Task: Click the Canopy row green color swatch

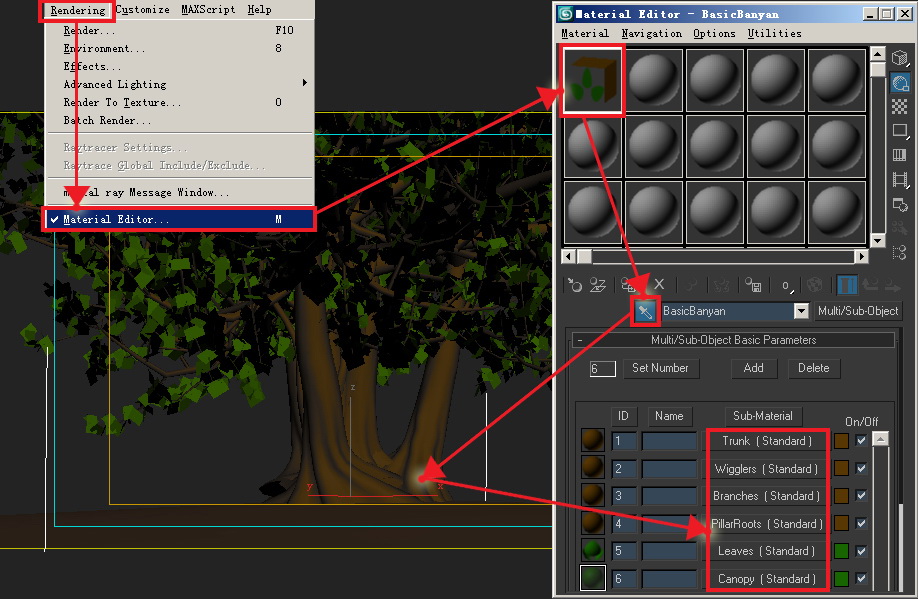Action: (841, 579)
